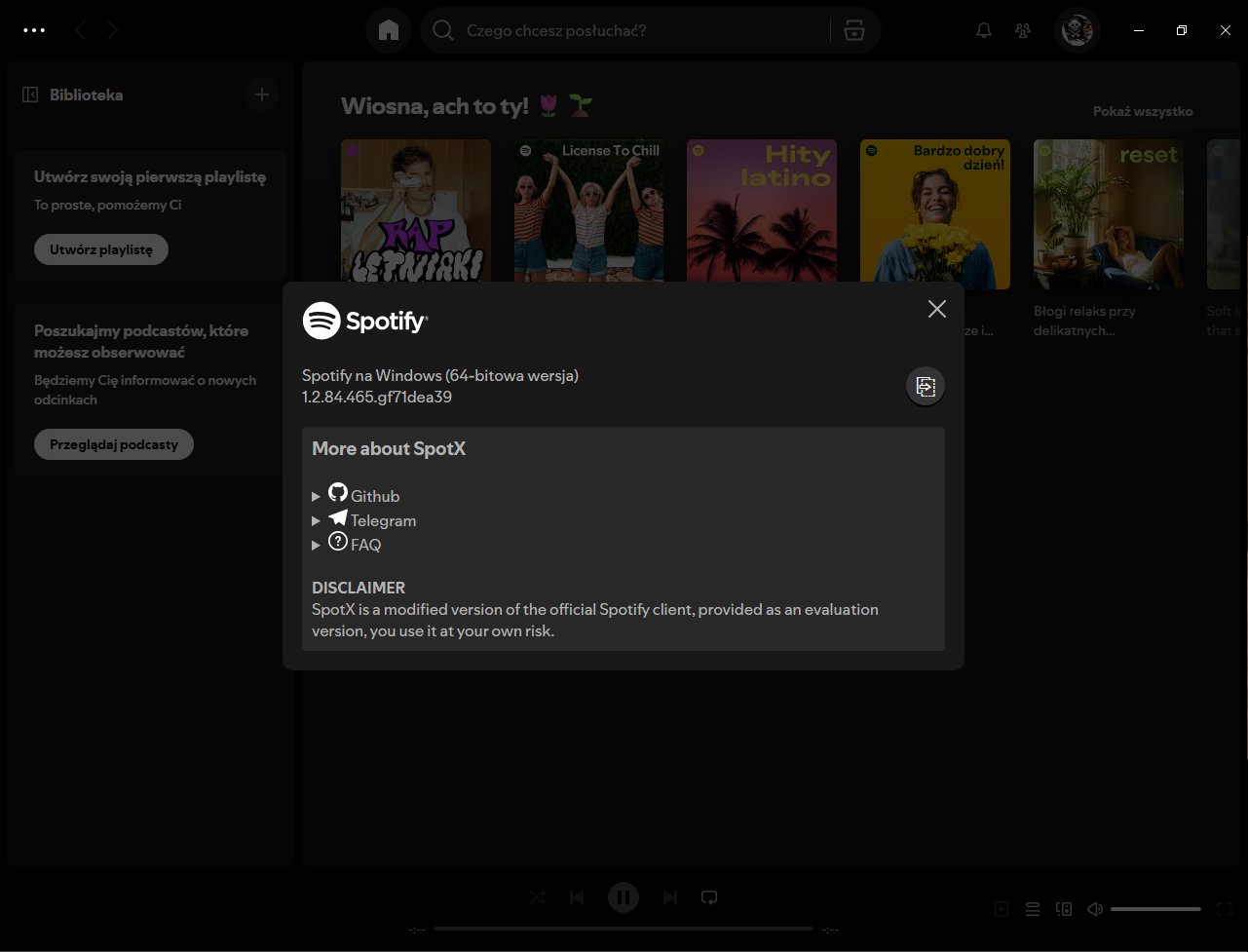Viewport: 1248px width, 952px height.
Task: Open the 'Bardzo dobry dzień!' playlist cover
Action: point(935,214)
